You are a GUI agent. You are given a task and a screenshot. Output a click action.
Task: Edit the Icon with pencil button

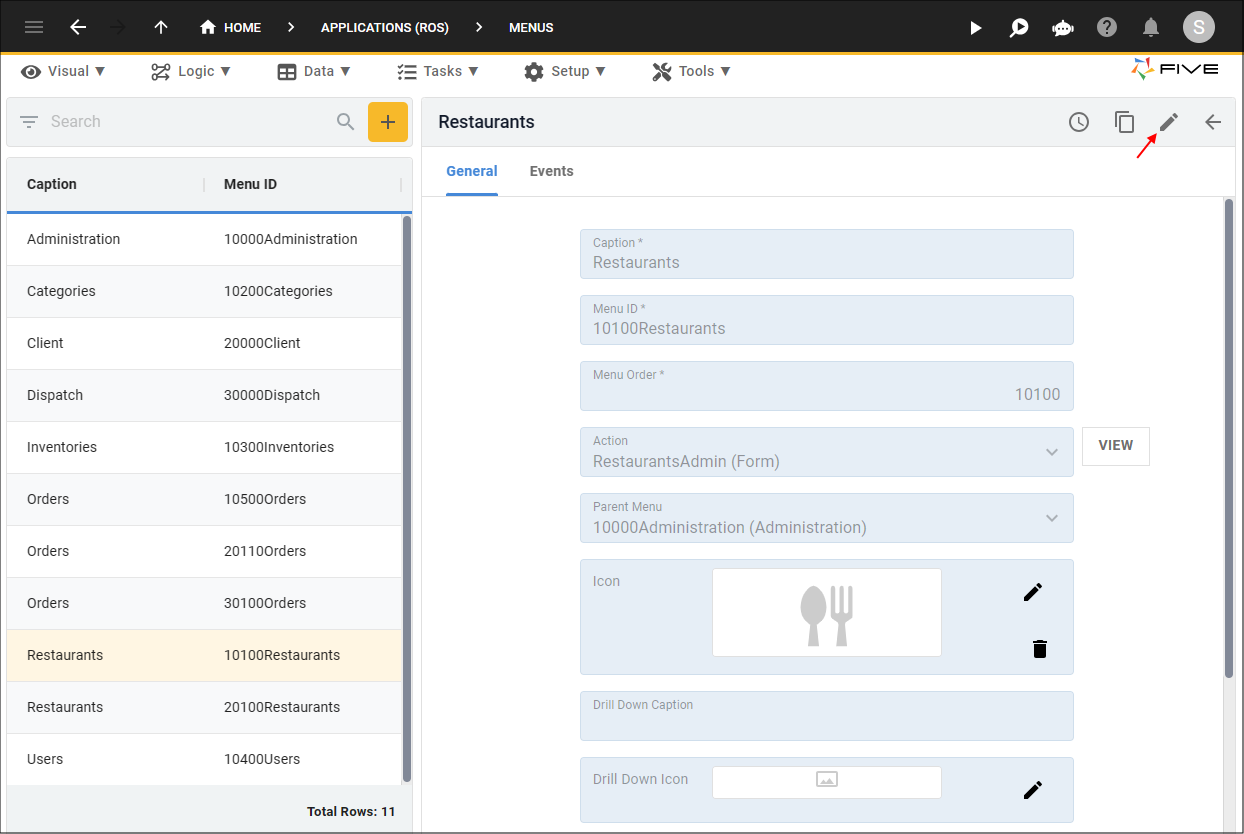[1033, 592]
